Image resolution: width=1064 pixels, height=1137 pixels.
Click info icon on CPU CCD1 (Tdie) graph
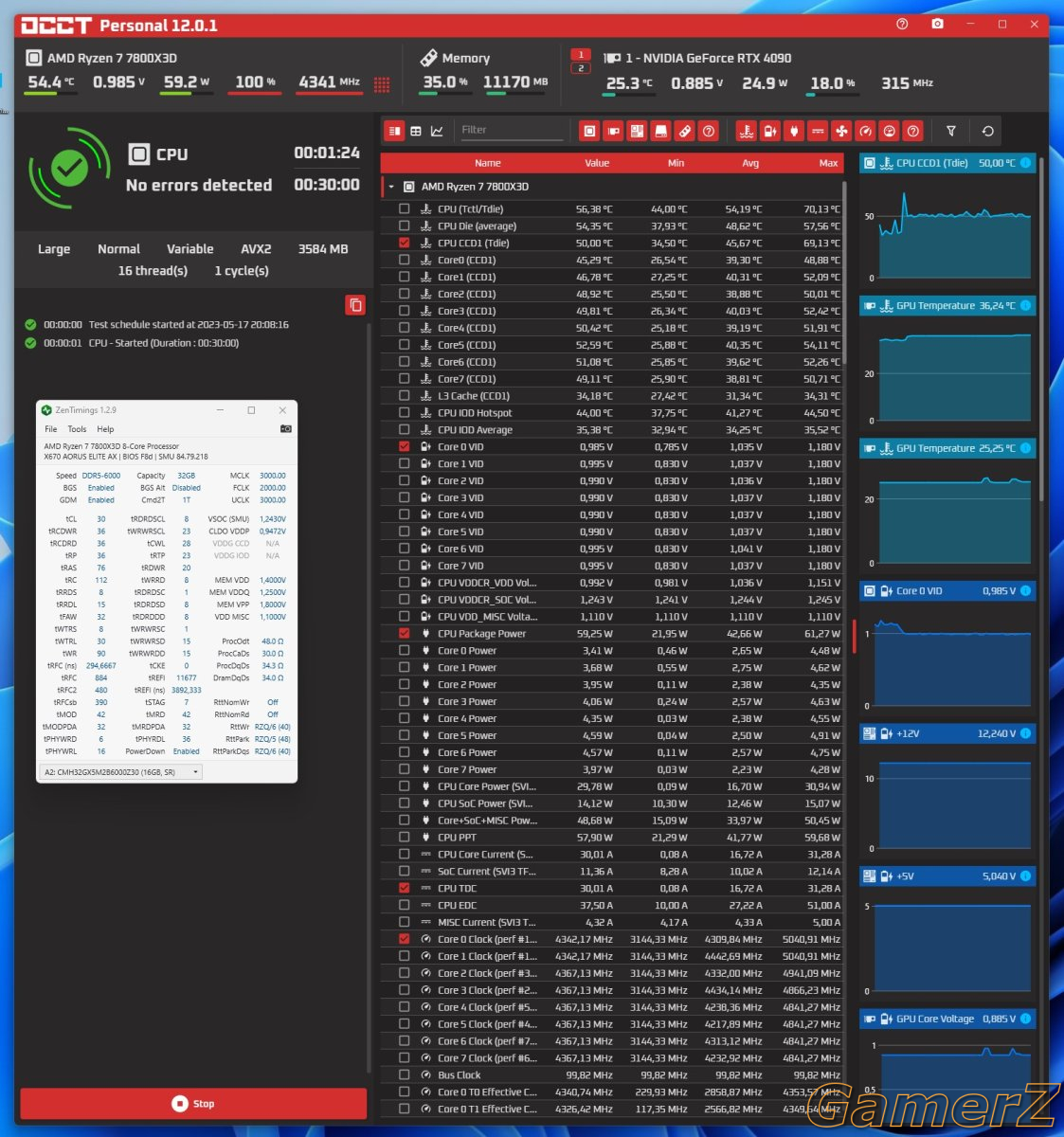[x=1025, y=163]
